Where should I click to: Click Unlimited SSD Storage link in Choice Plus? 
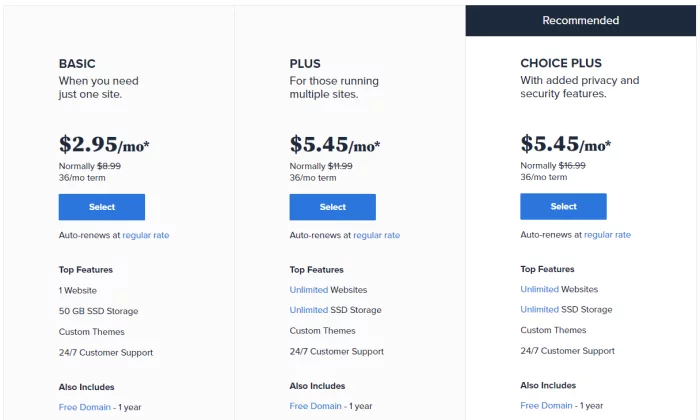click(x=540, y=310)
